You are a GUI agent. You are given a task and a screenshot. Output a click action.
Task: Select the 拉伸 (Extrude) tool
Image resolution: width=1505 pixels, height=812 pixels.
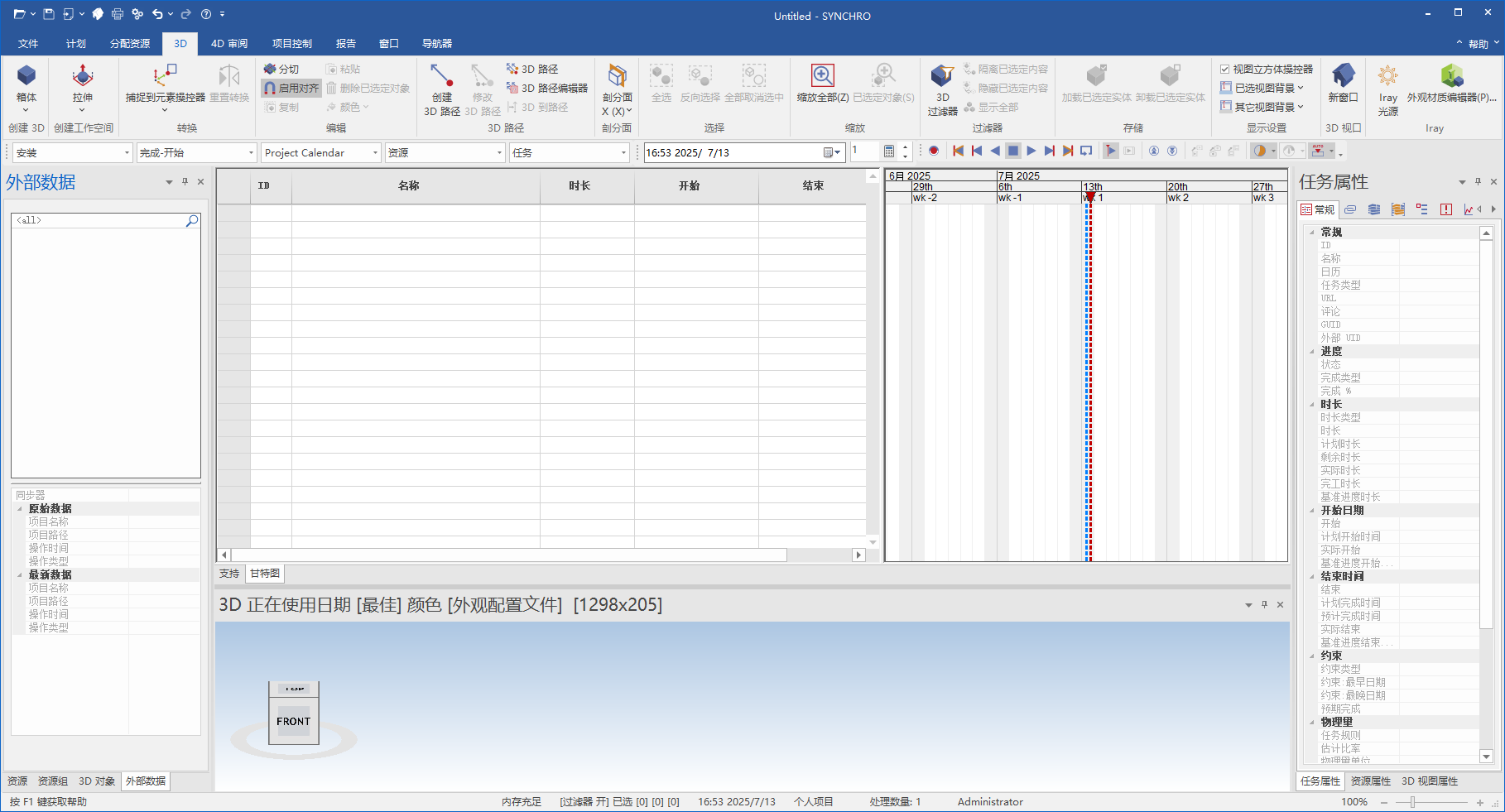[82, 87]
